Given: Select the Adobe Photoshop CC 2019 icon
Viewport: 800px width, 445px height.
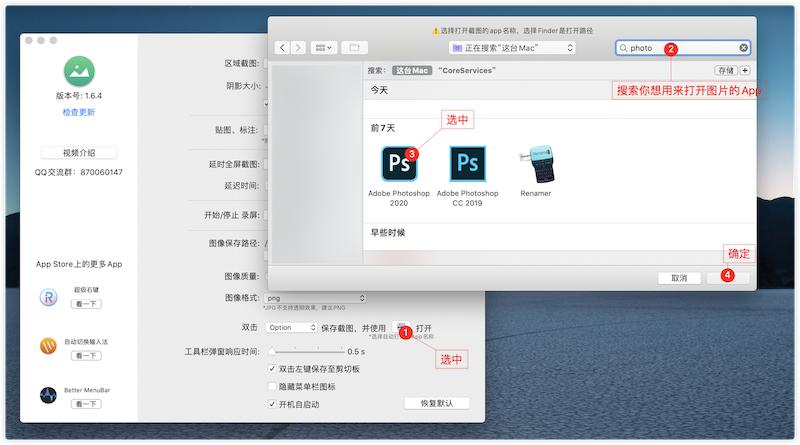Looking at the screenshot, I should click(x=467, y=164).
